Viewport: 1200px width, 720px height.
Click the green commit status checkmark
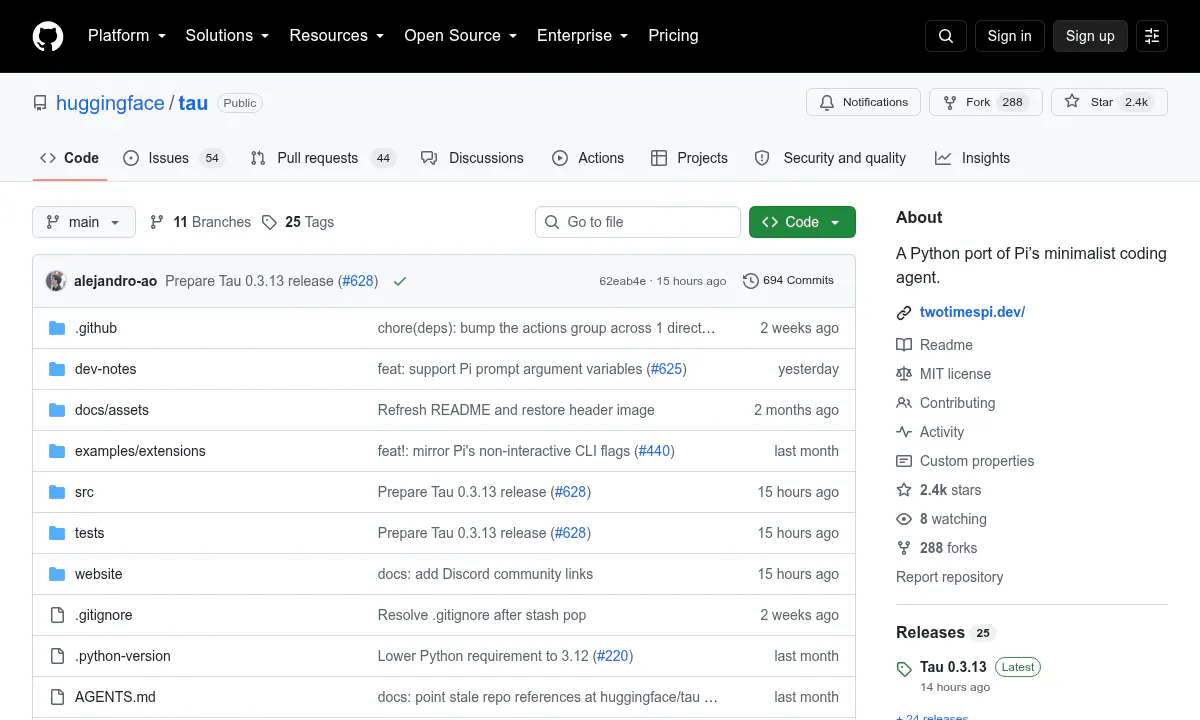[x=400, y=281]
